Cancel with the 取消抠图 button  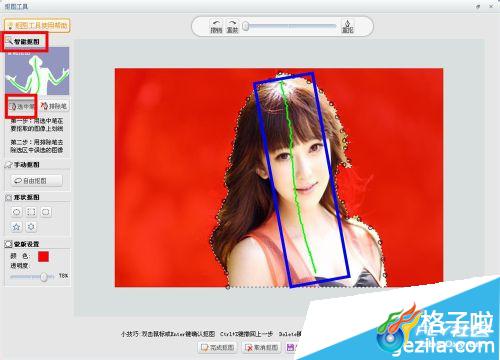pyautogui.click(x=262, y=348)
